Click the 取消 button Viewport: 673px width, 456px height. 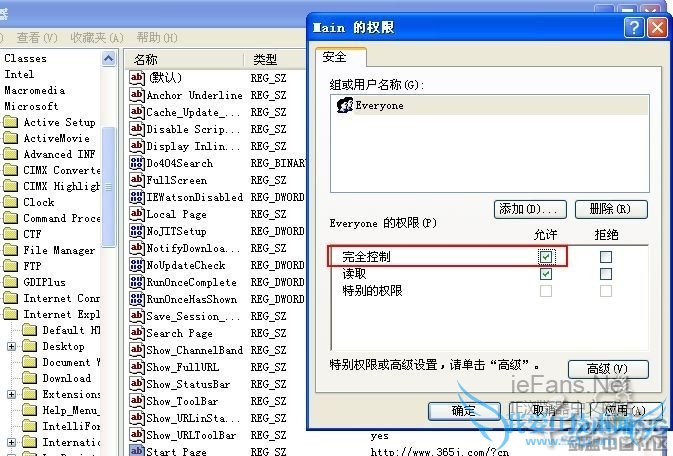(x=545, y=411)
